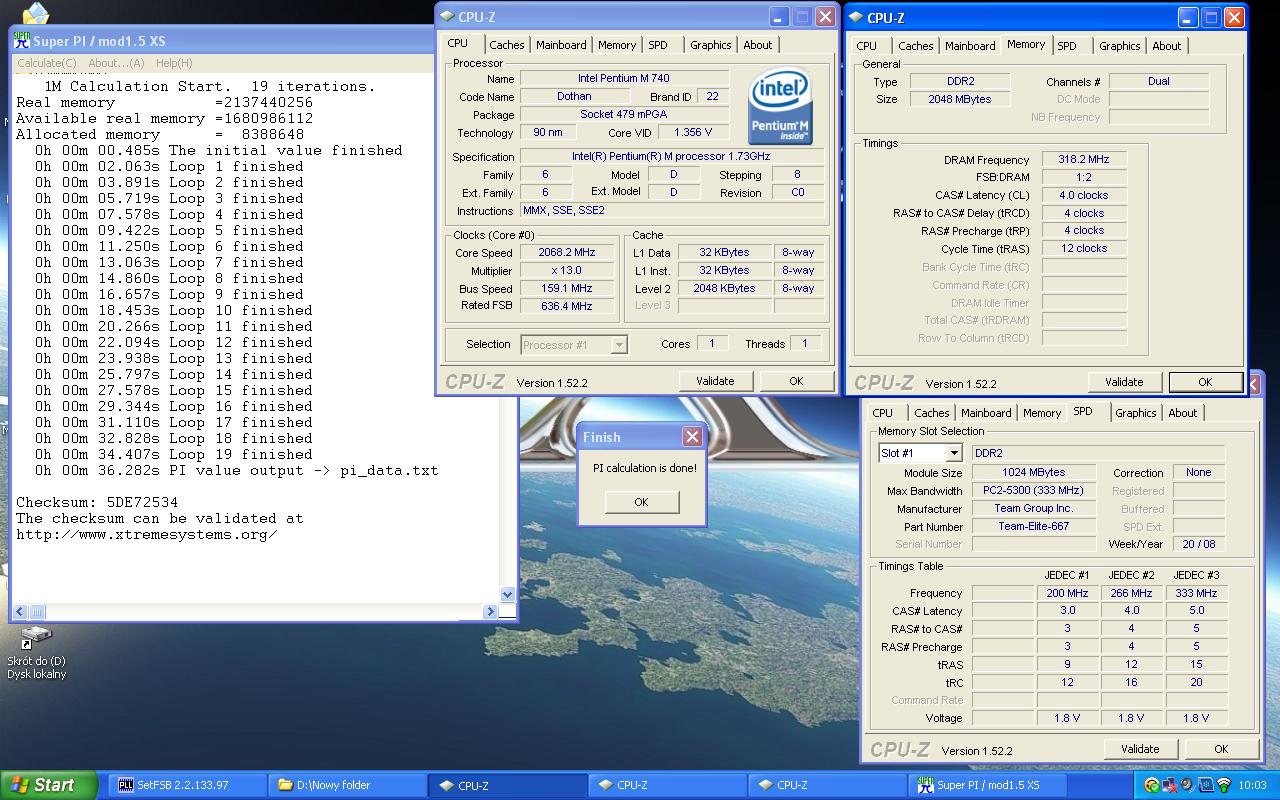Click OK in the CPU tab window

click(x=796, y=381)
